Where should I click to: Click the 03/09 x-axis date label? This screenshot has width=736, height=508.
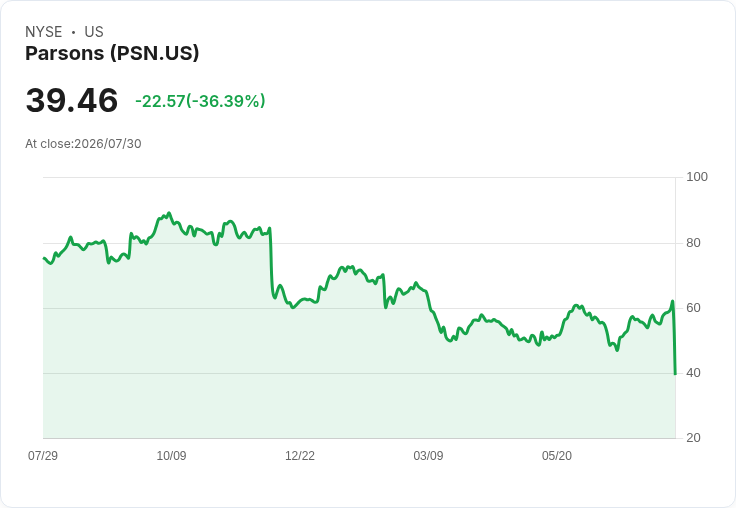pos(428,455)
